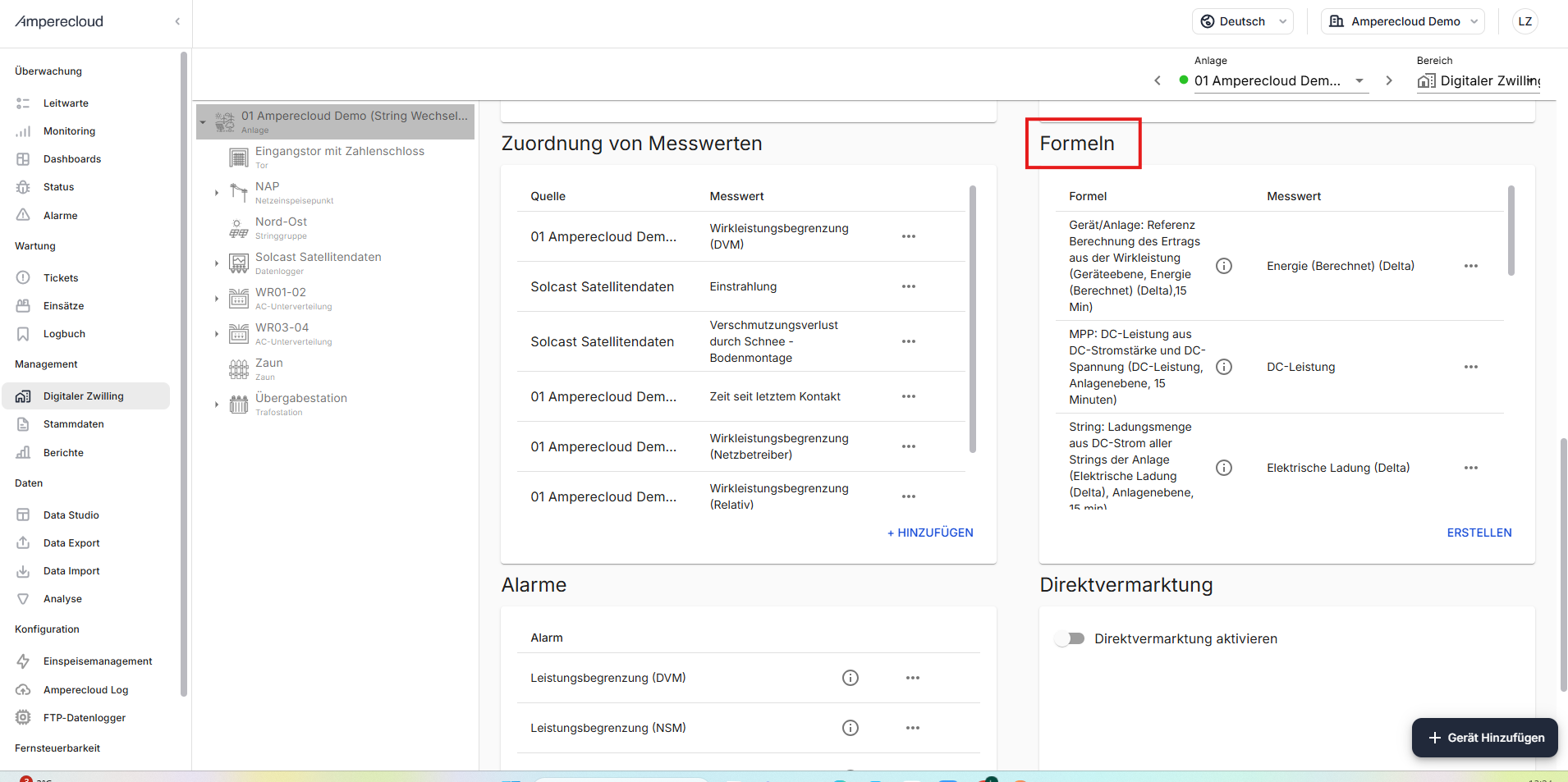Collapse the sidebar with the chevron icon
Screen dimensions: 1568x782
tap(177, 21)
